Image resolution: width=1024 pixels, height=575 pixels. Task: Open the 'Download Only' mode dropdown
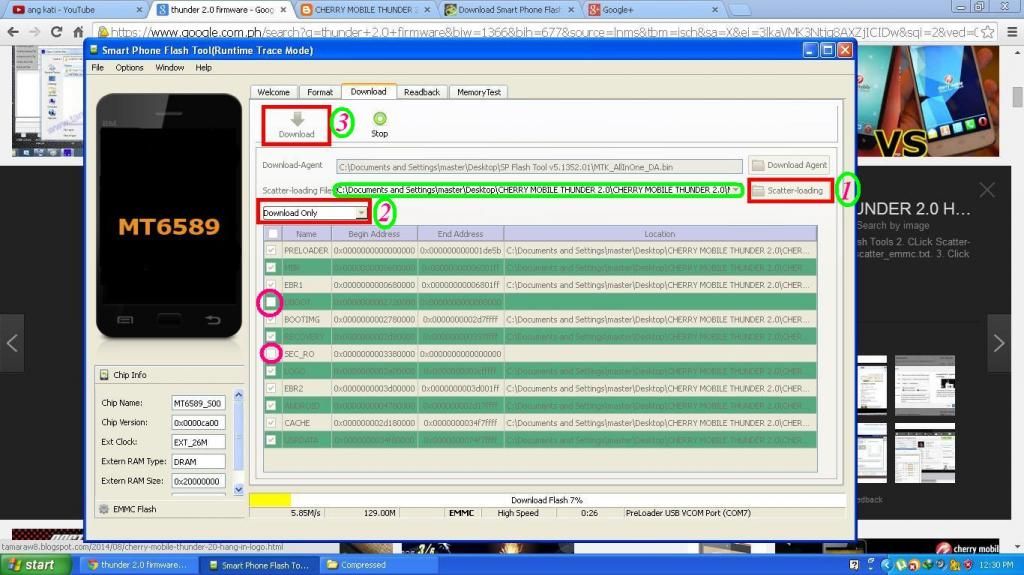pos(313,213)
